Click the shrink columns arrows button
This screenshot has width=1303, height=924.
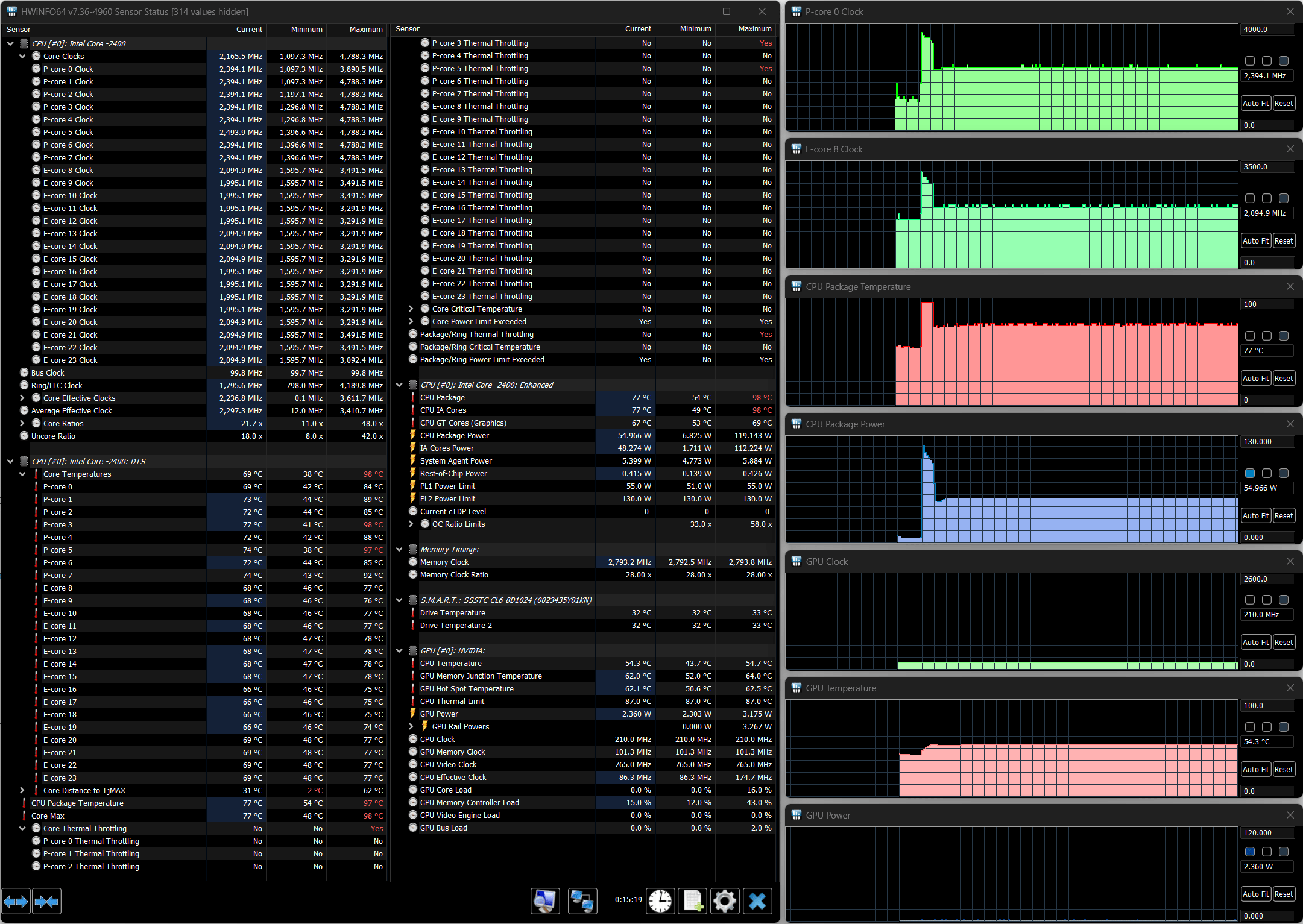coord(46,902)
